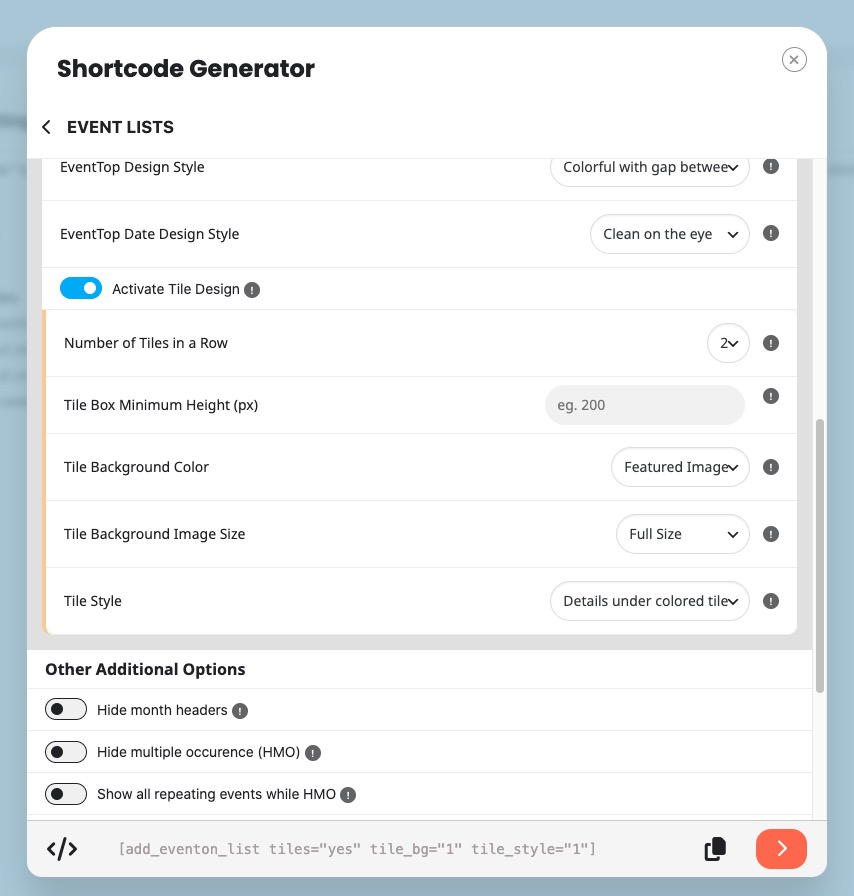This screenshot has height=896, width=854.
Task: Turn on Show all repeating events toggle
Action: [66, 794]
